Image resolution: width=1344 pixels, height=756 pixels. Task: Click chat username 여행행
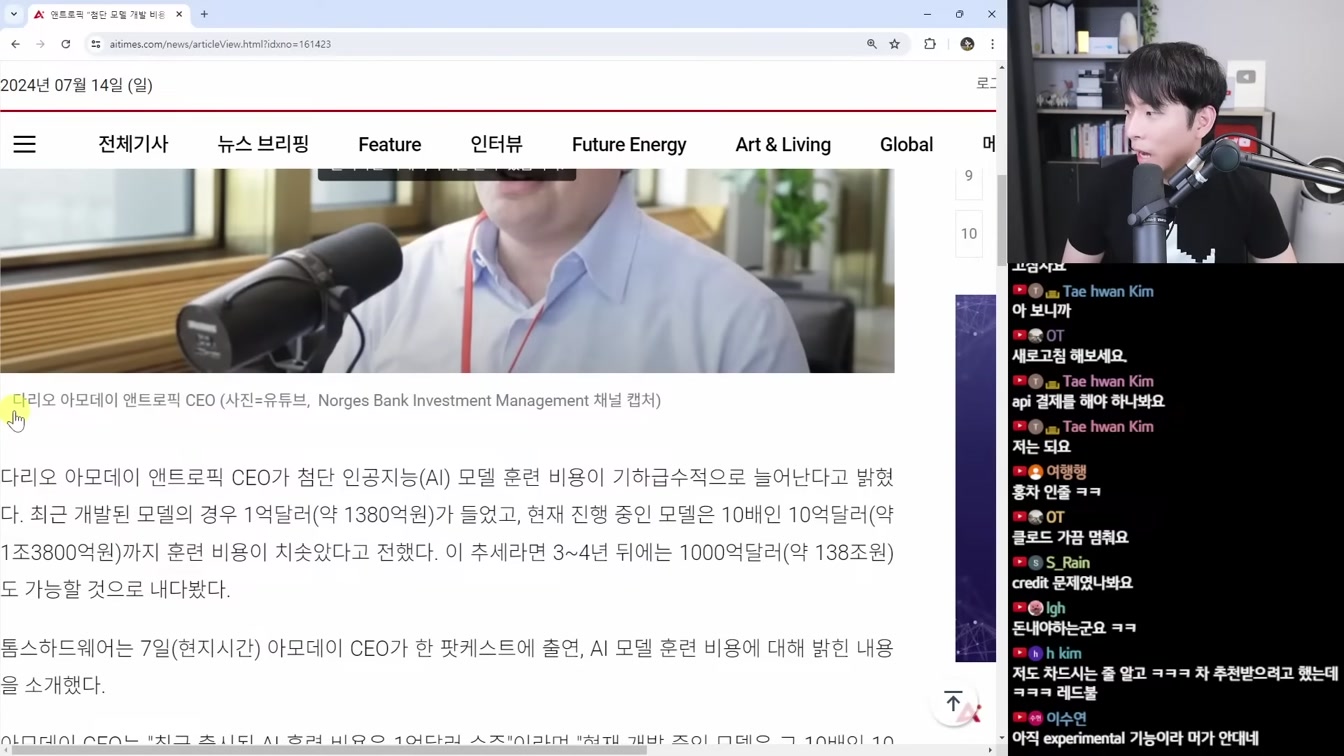coord(1066,472)
